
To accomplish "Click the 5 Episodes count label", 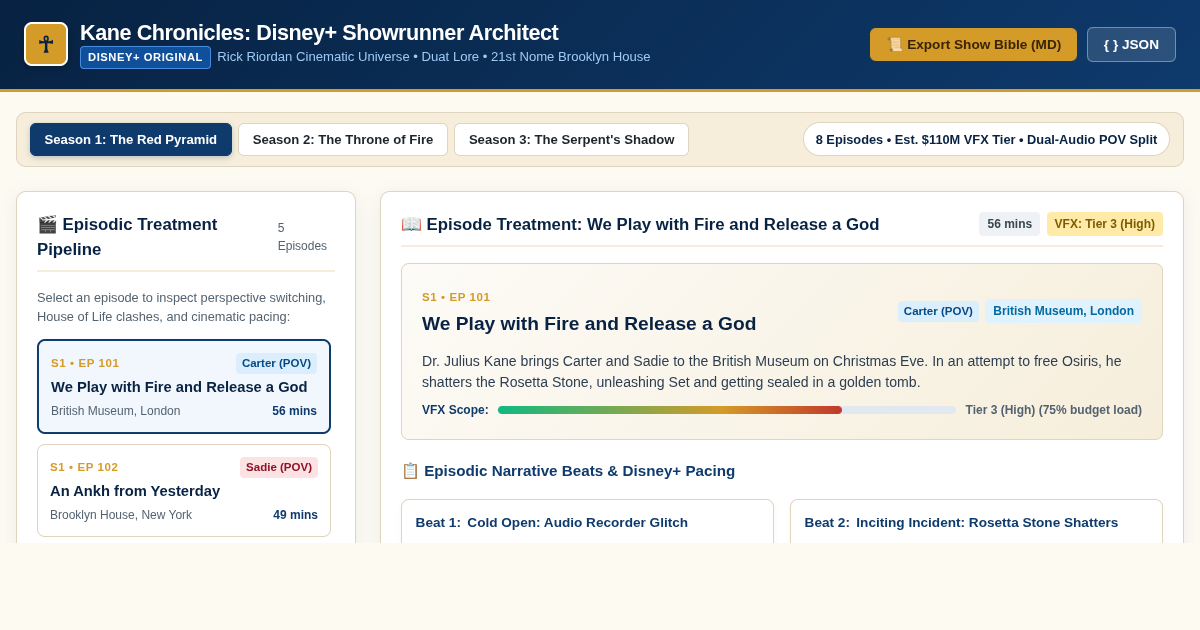I will pyautogui.click(x=302, y=237).
